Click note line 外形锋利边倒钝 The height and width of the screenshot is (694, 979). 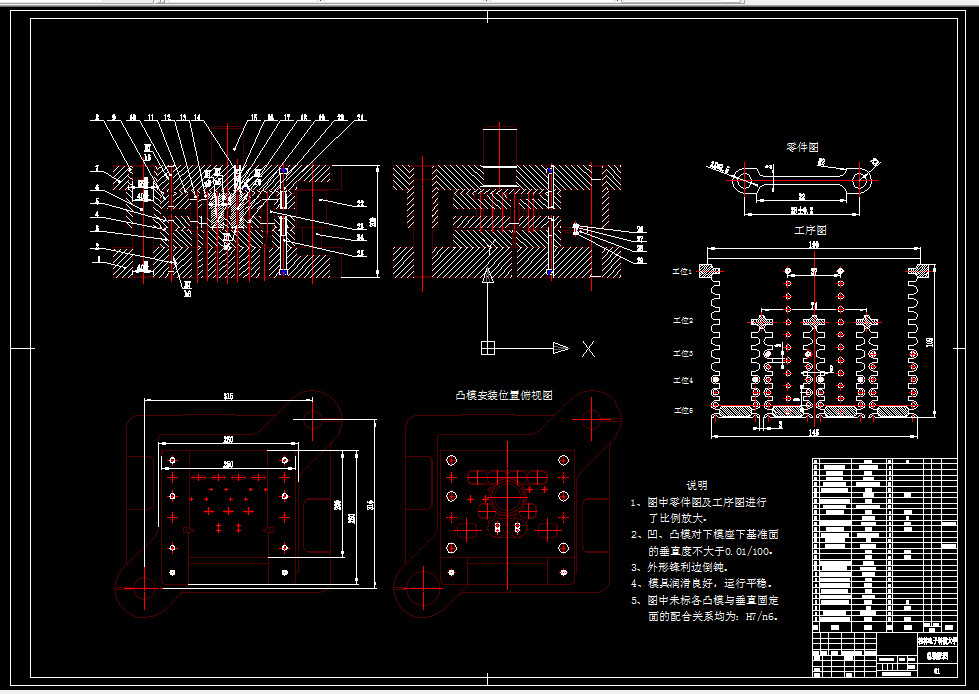(x=688, y=567)
